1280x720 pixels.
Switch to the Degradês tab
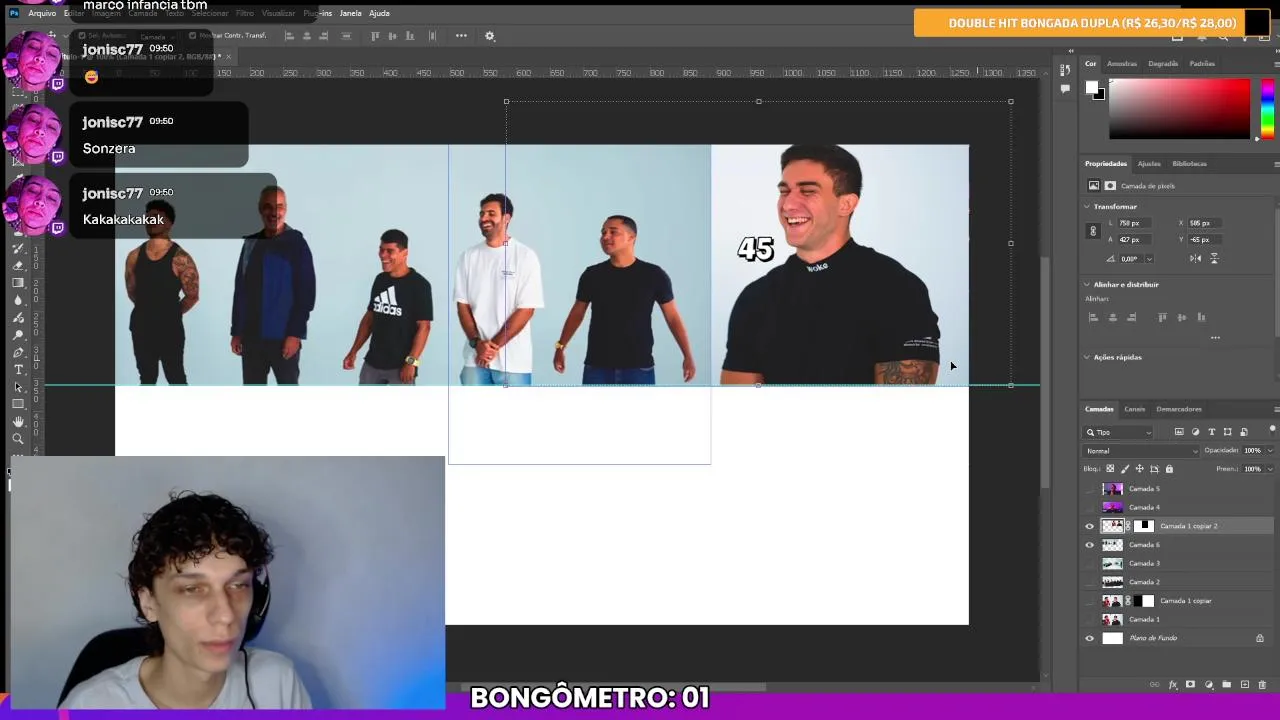[x=1163, y=64]
